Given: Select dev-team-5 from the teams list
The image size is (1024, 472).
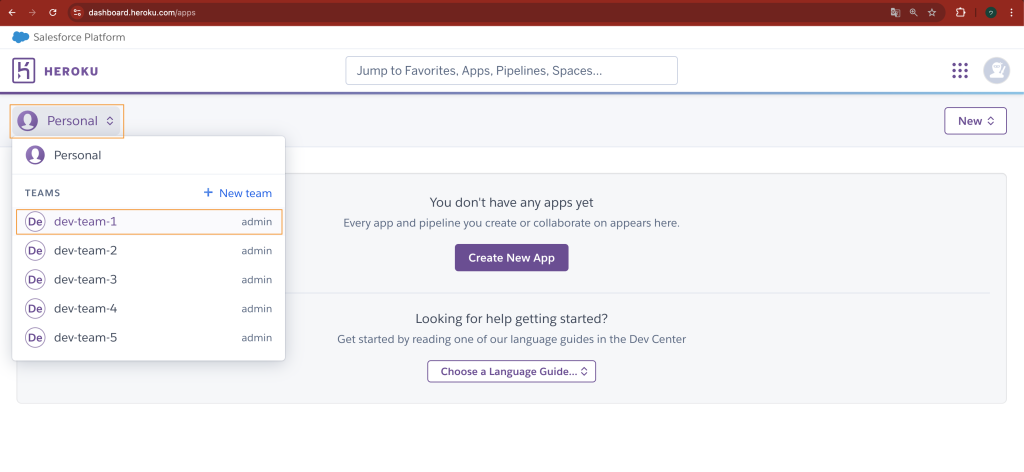Looking at the screenshot, I should point(85,338).
